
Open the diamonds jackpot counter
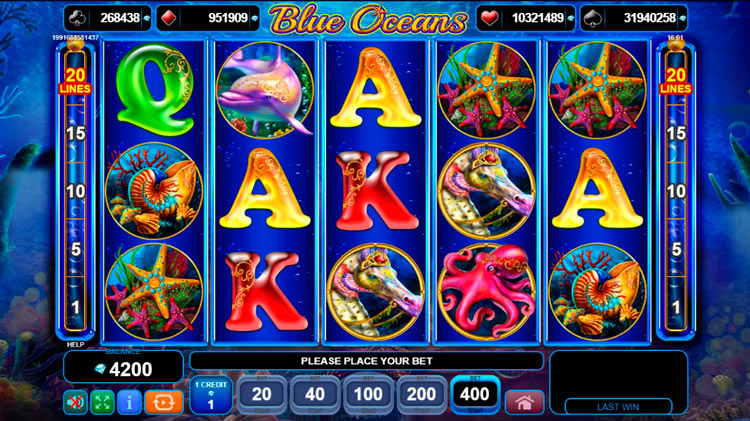[x=208, y=18]
